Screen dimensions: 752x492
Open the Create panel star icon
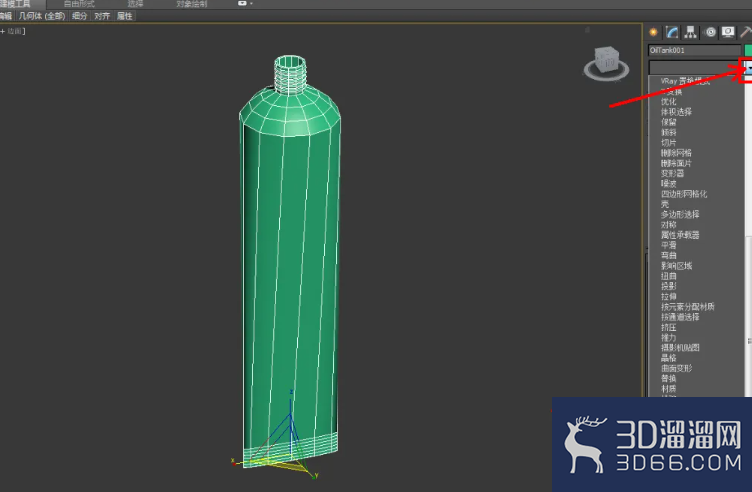click(x=653, y=32)
